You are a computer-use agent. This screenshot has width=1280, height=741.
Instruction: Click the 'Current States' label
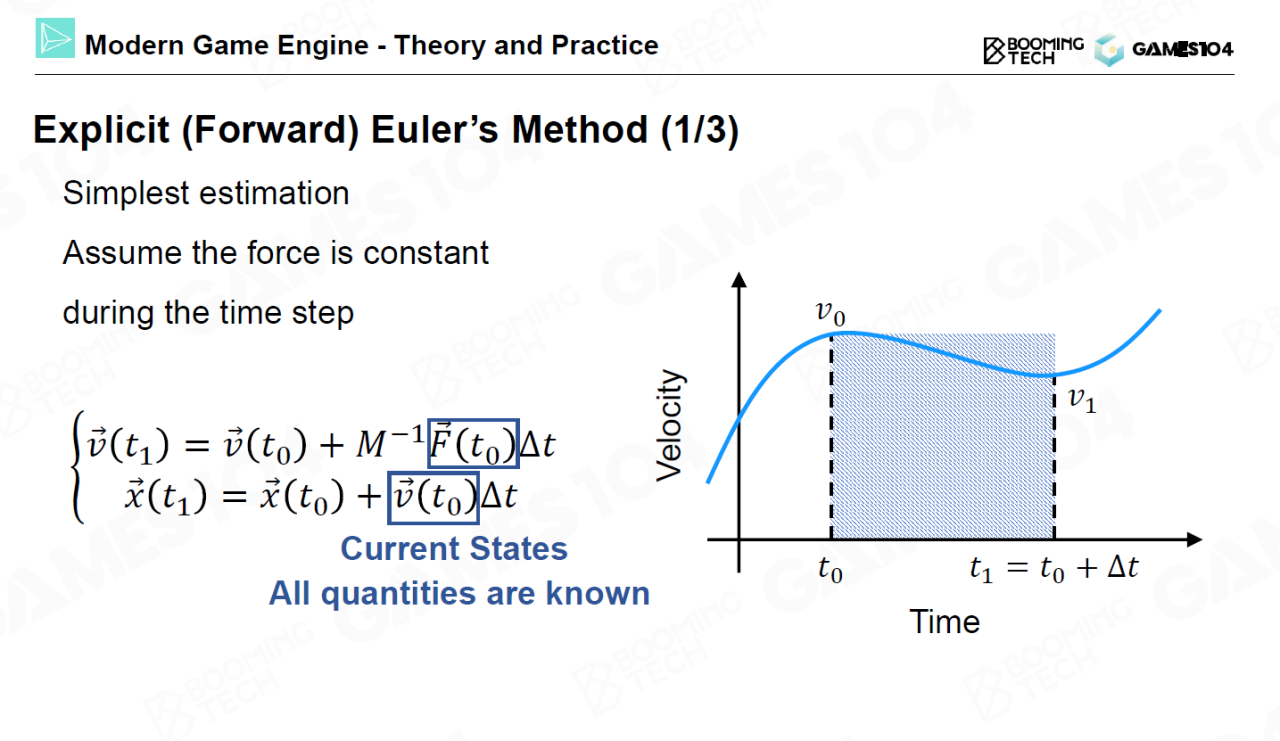point(454,548)
